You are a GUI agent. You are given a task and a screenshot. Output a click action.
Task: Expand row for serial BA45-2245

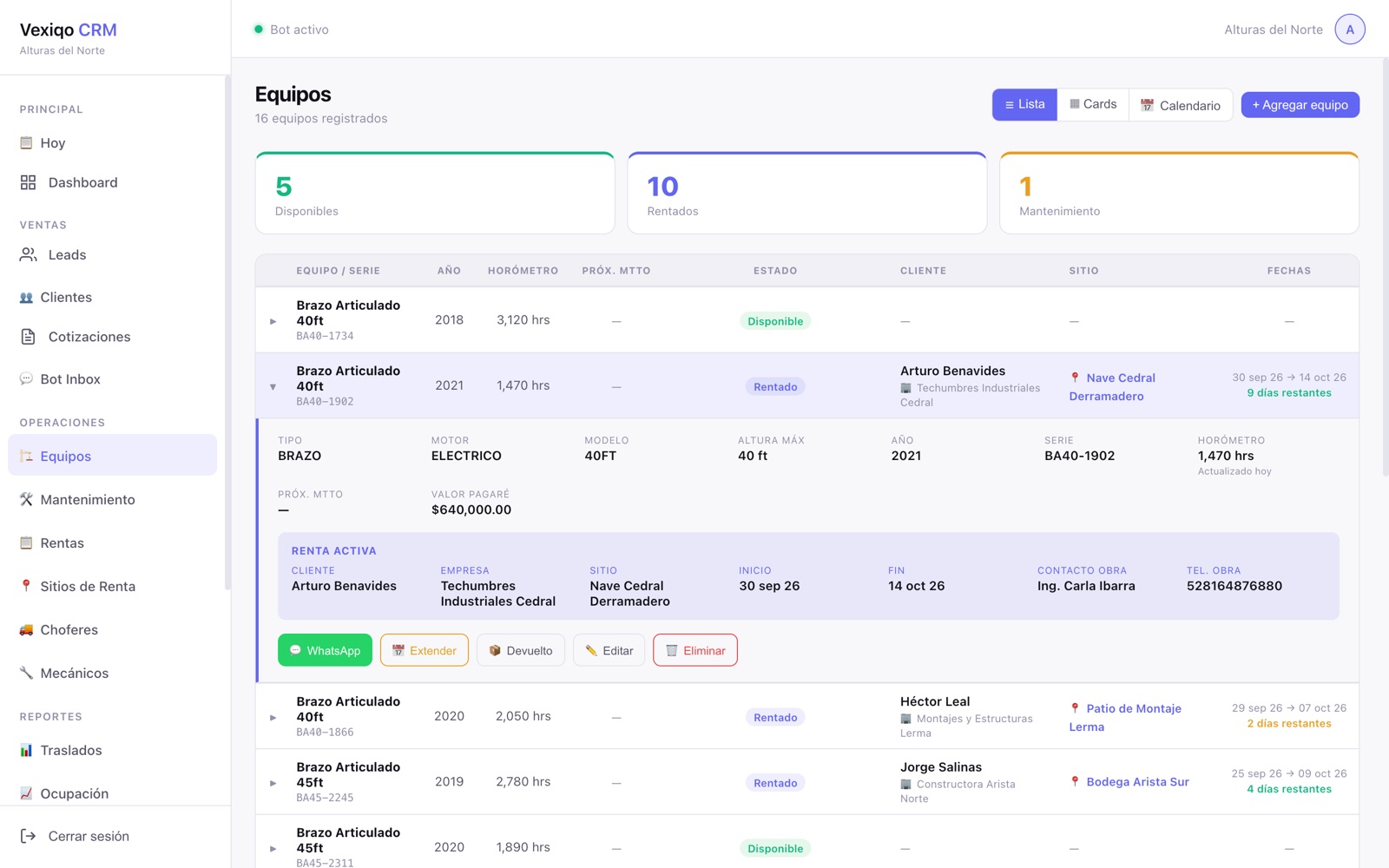point(273,783)
